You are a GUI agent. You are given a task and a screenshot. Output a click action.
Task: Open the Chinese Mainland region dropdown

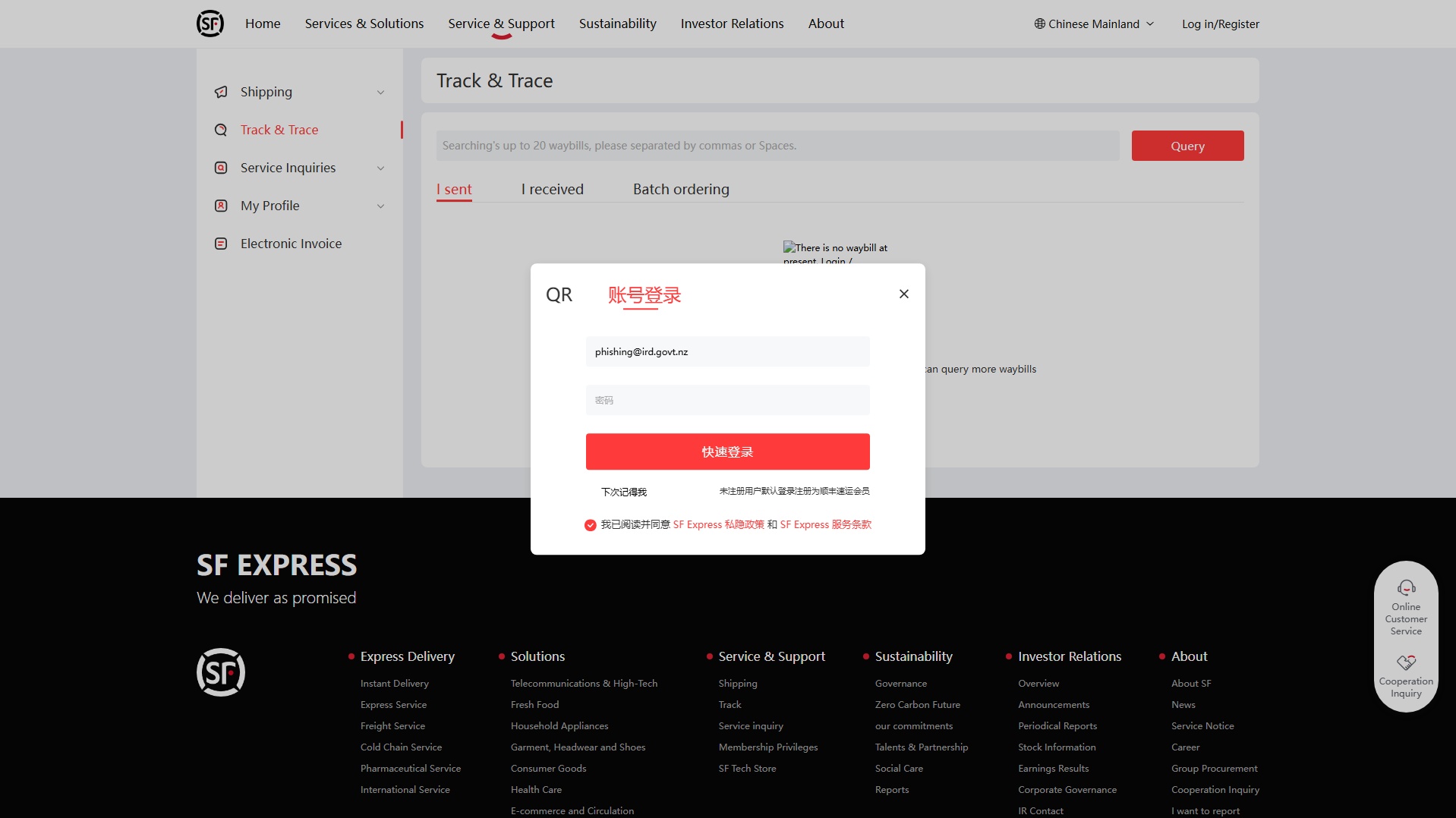(x=1094, y=24)
